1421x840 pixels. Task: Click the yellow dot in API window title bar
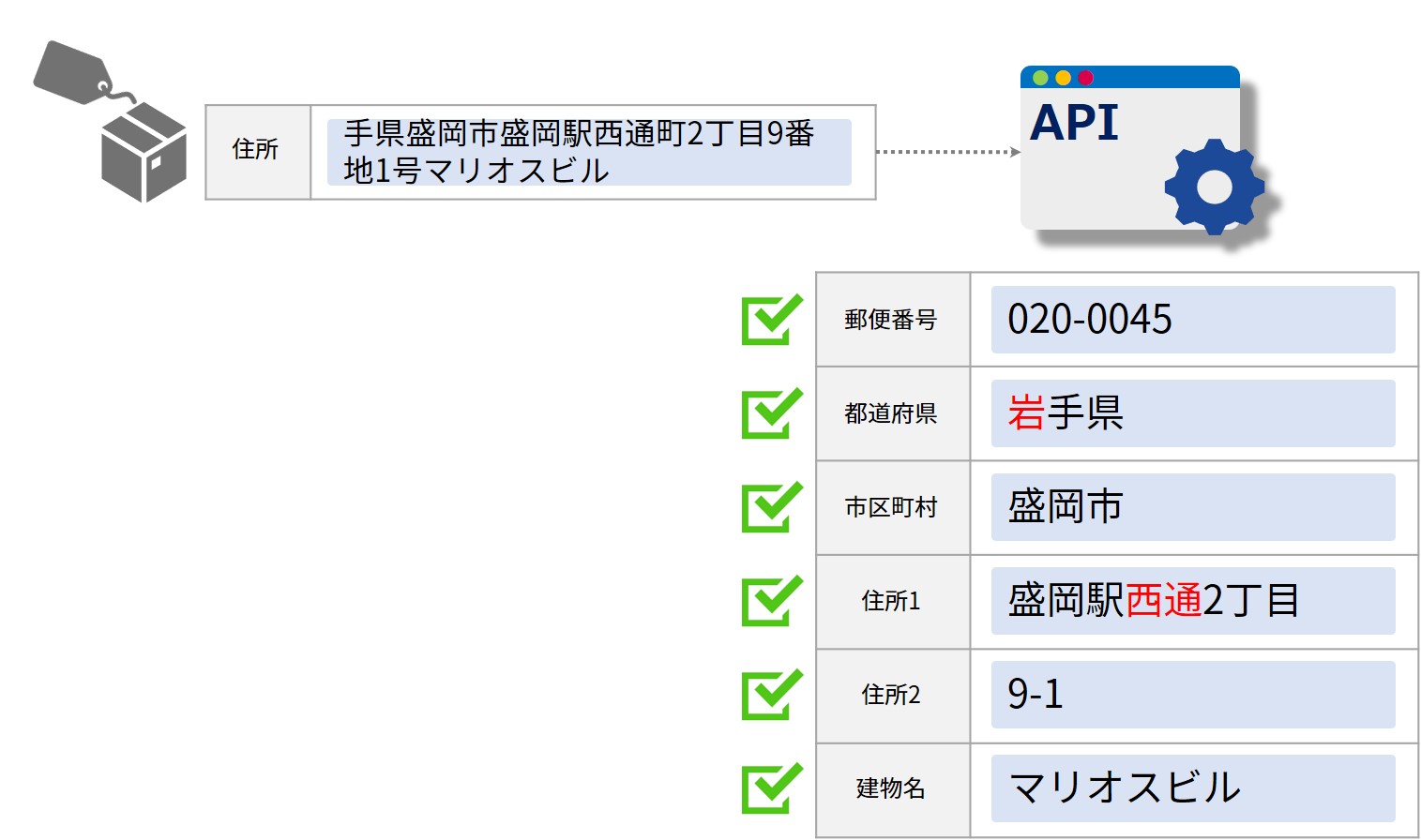point(1063,78)
